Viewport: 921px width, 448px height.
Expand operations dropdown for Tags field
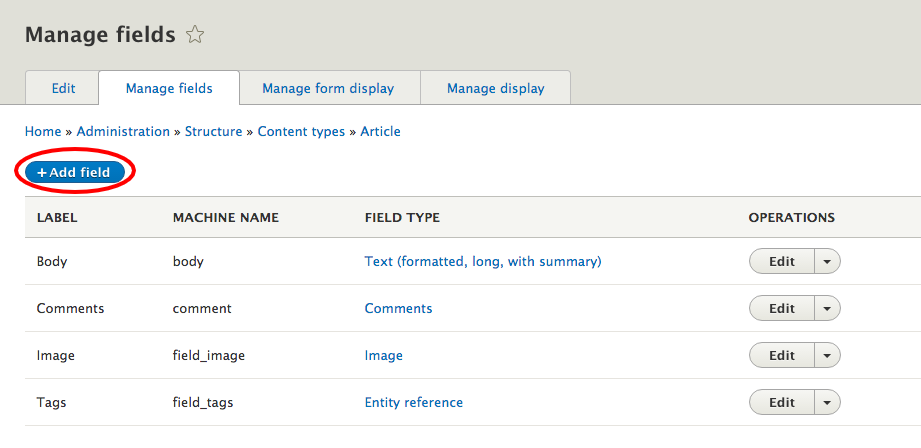[827, 402]
